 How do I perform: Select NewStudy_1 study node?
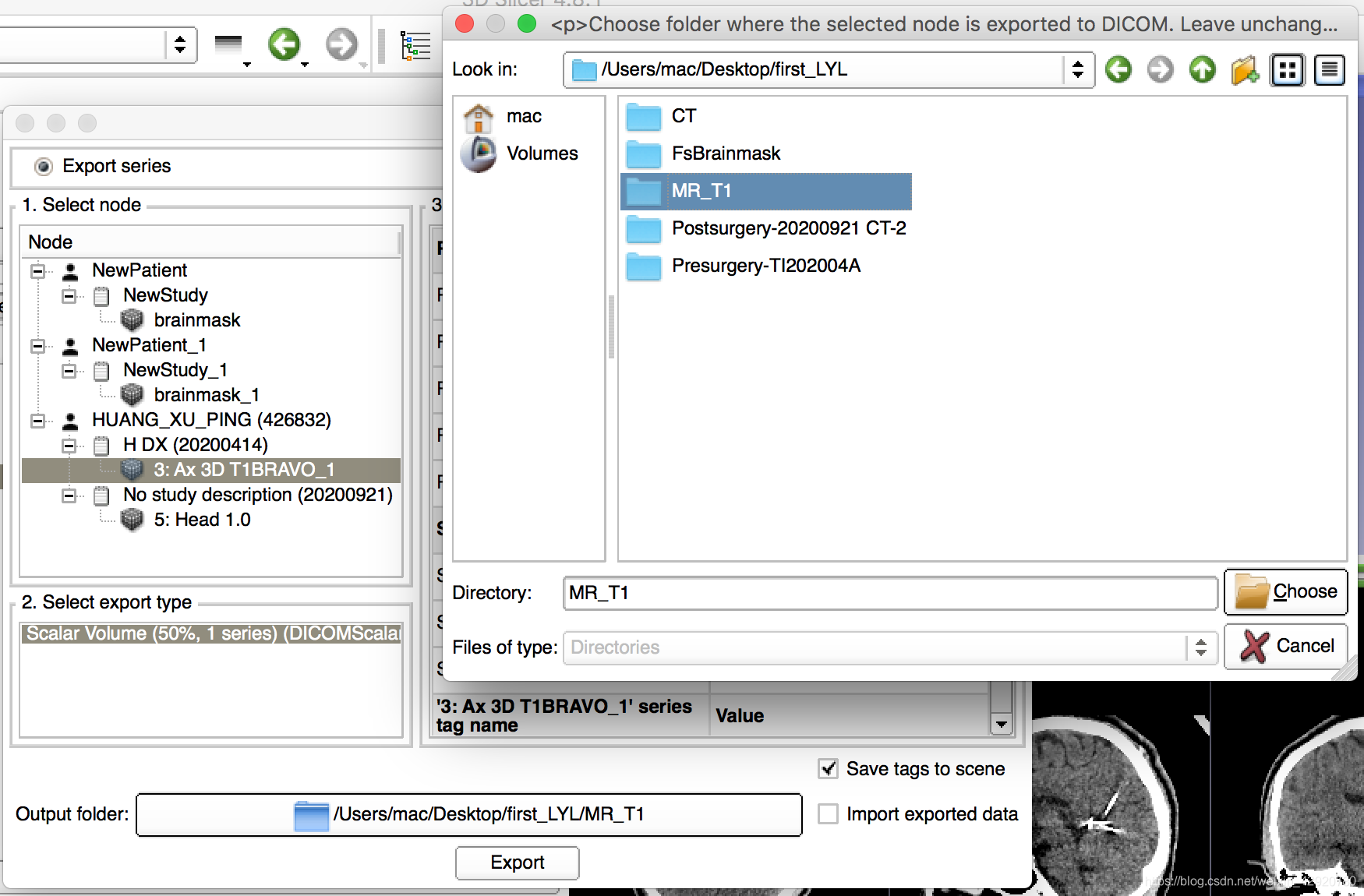point(175,370)
